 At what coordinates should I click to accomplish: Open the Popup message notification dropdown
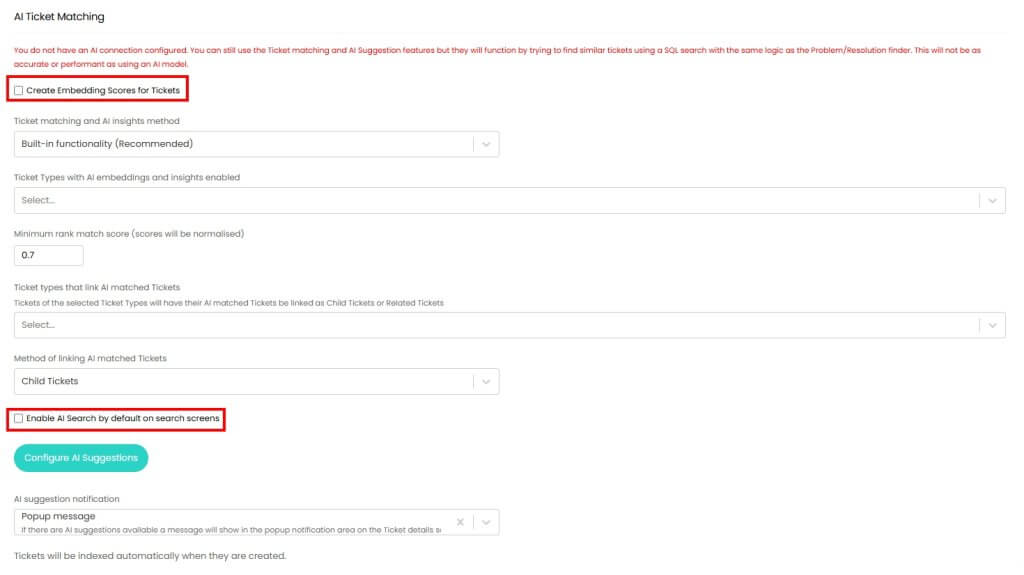[x=230, y=522]
